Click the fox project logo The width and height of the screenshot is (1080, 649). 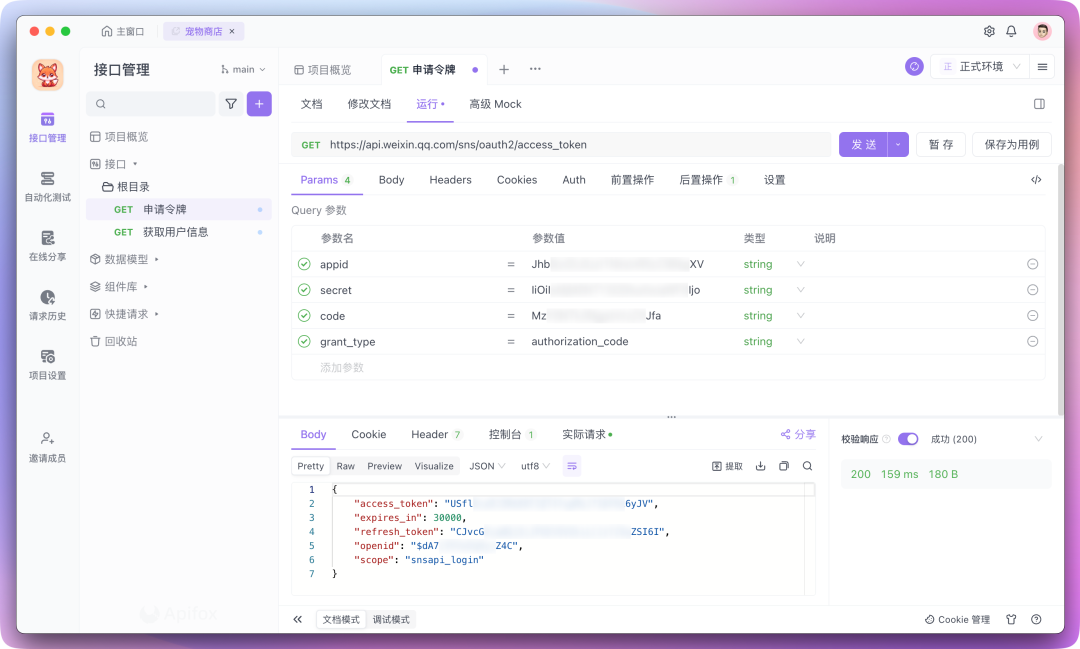[48, 74]
